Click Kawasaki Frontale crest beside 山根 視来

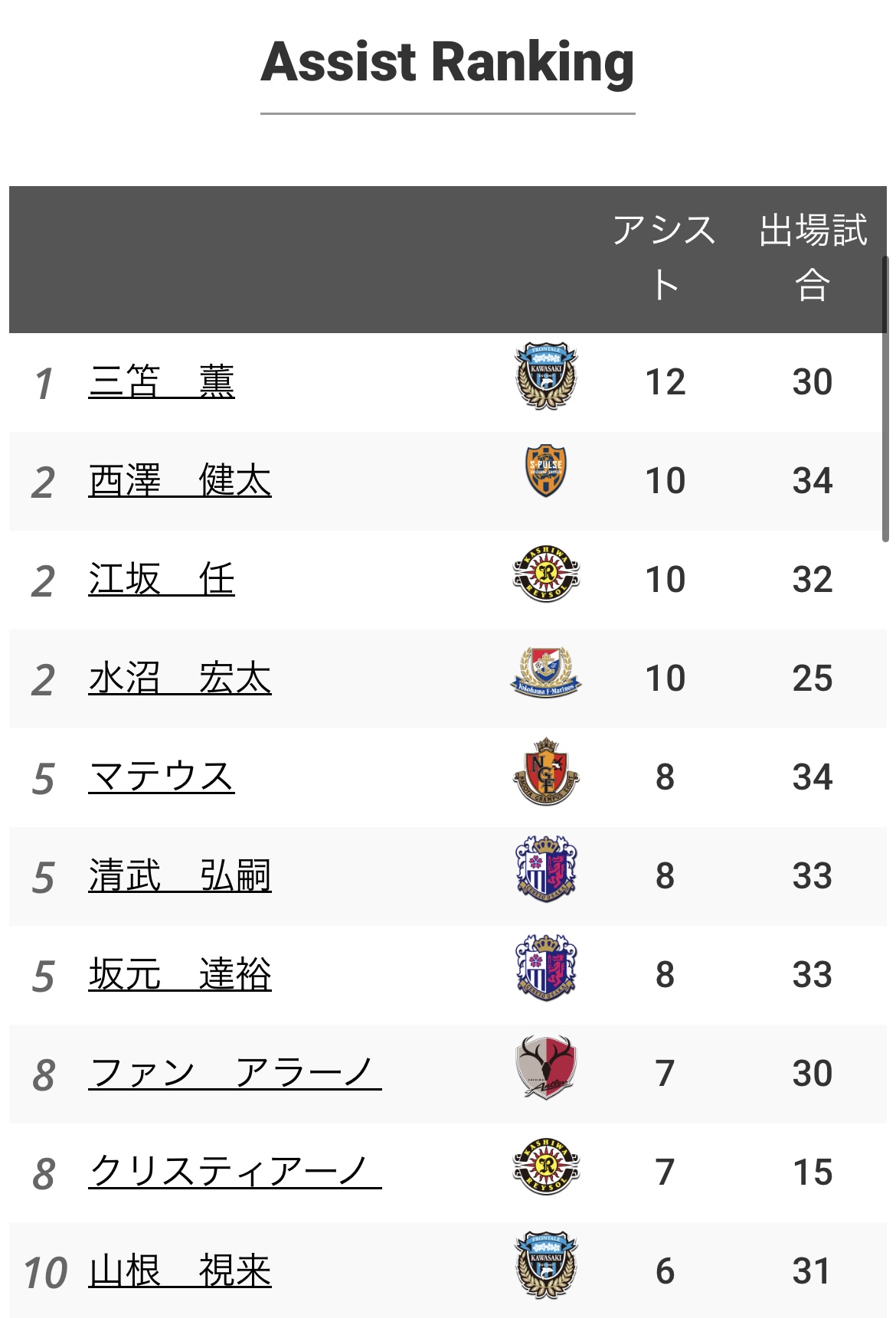(545, 1264)
